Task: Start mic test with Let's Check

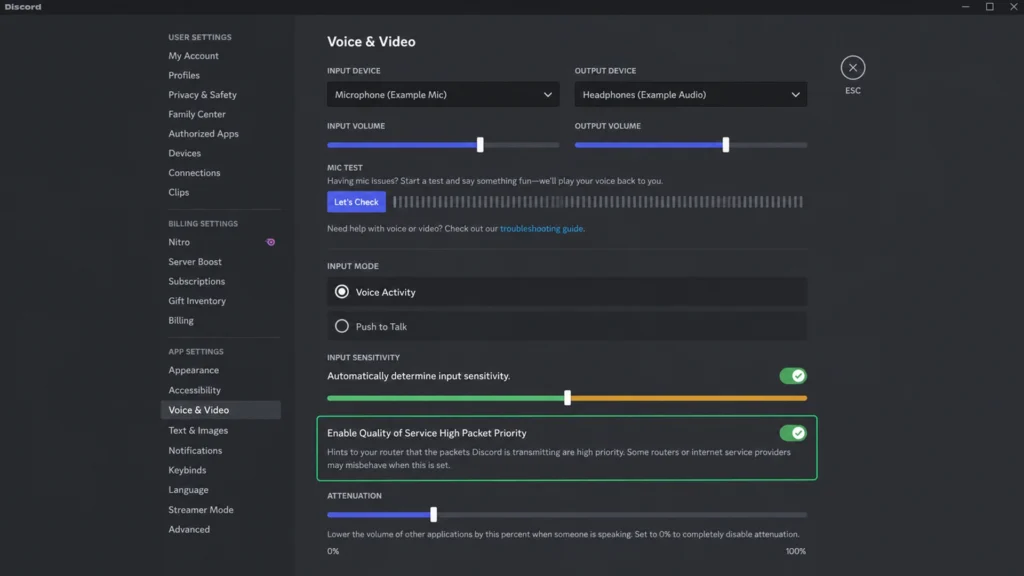Action: pos(356,202)
